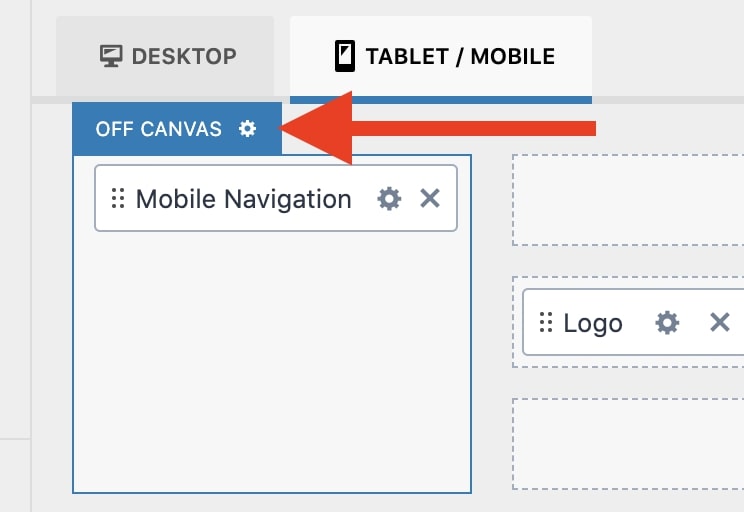Select the OFF CANVAS header label
This screenshot has height=512, width=744.
(158, 129)
